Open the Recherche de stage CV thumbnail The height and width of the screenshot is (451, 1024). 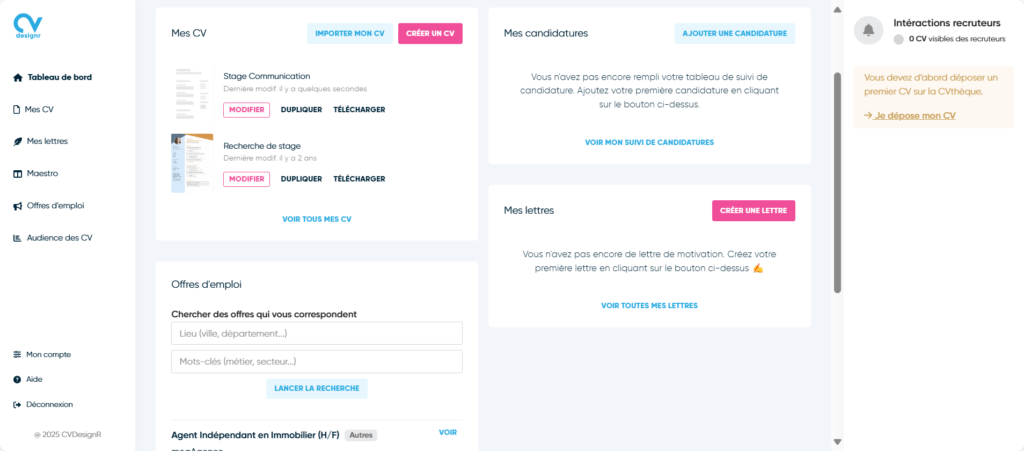tap(192, 163)
